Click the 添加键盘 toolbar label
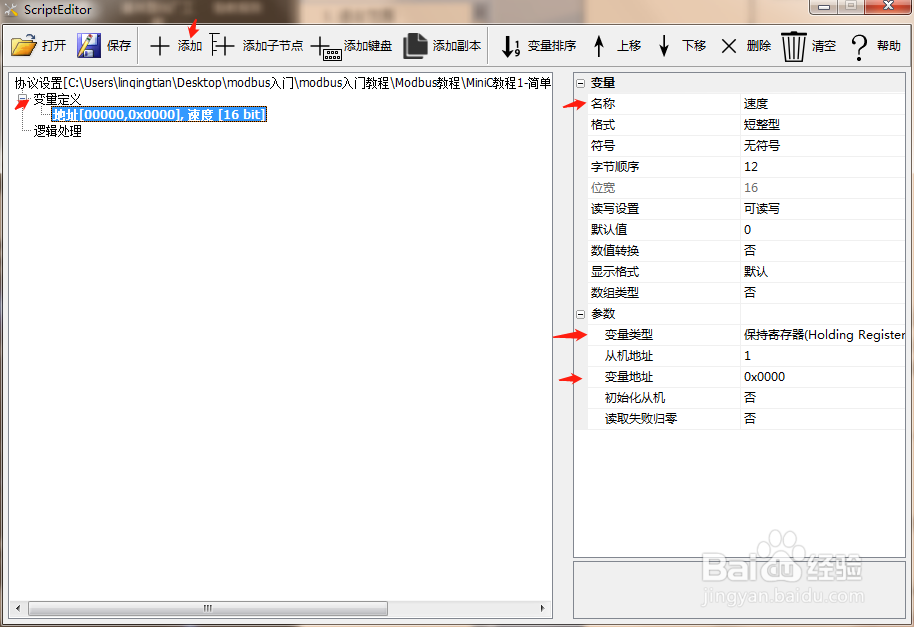Viewport: 914px width, 627px height. click(x=368, y=45)
